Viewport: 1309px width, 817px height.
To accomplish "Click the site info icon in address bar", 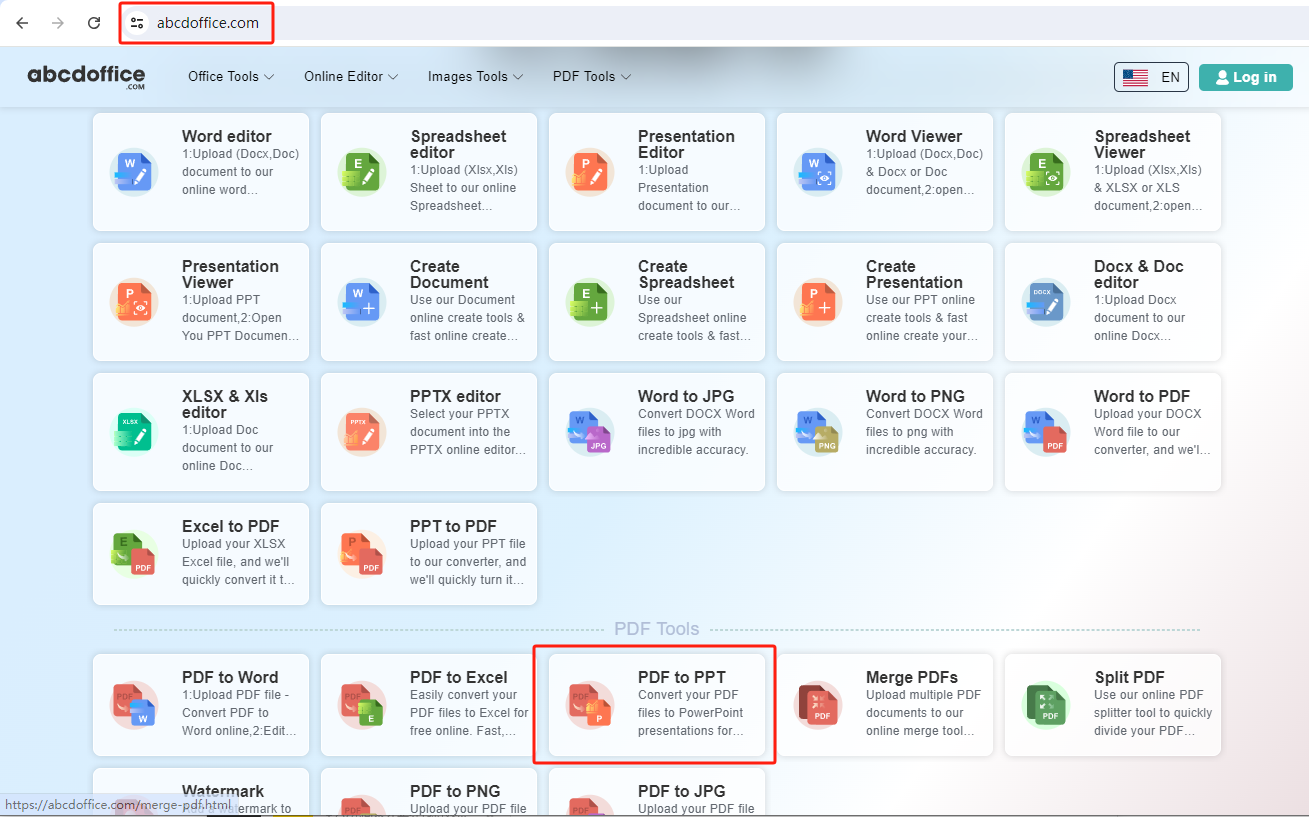I will (137, 23).
